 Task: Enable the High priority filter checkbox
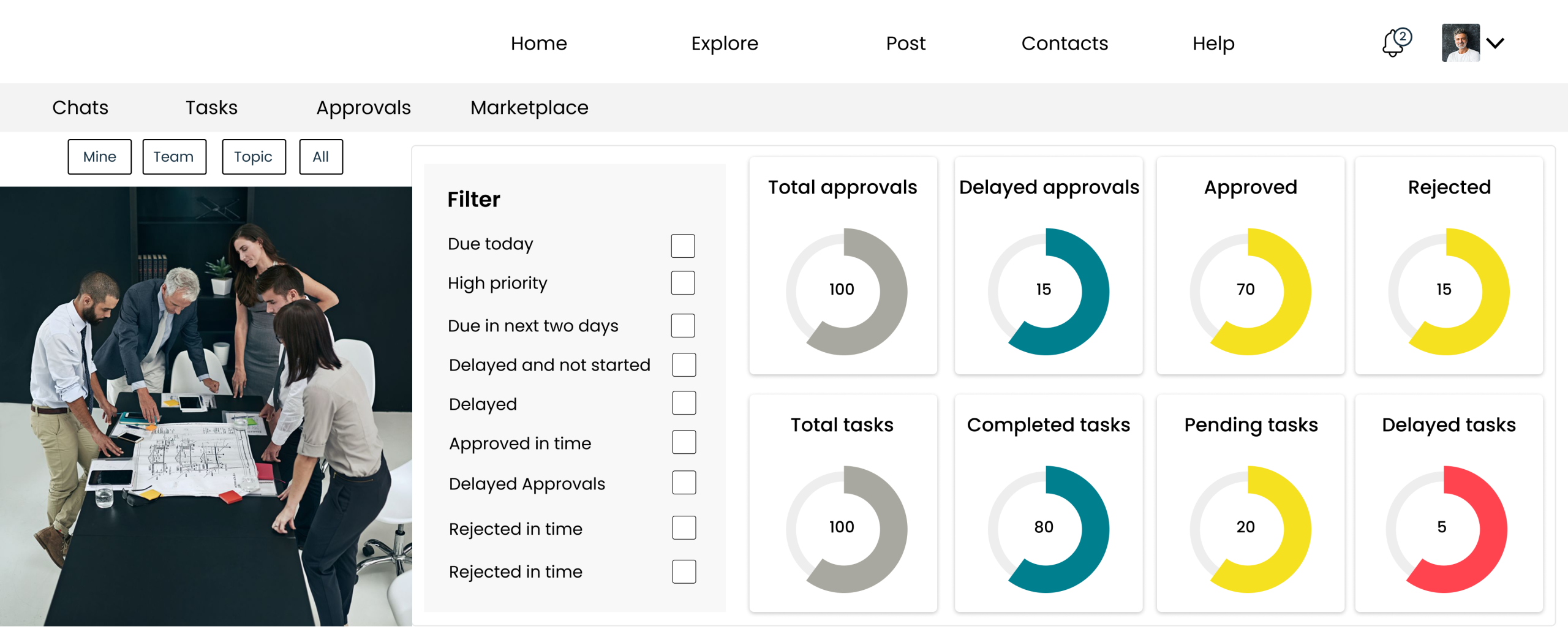(x=682, y=283)
